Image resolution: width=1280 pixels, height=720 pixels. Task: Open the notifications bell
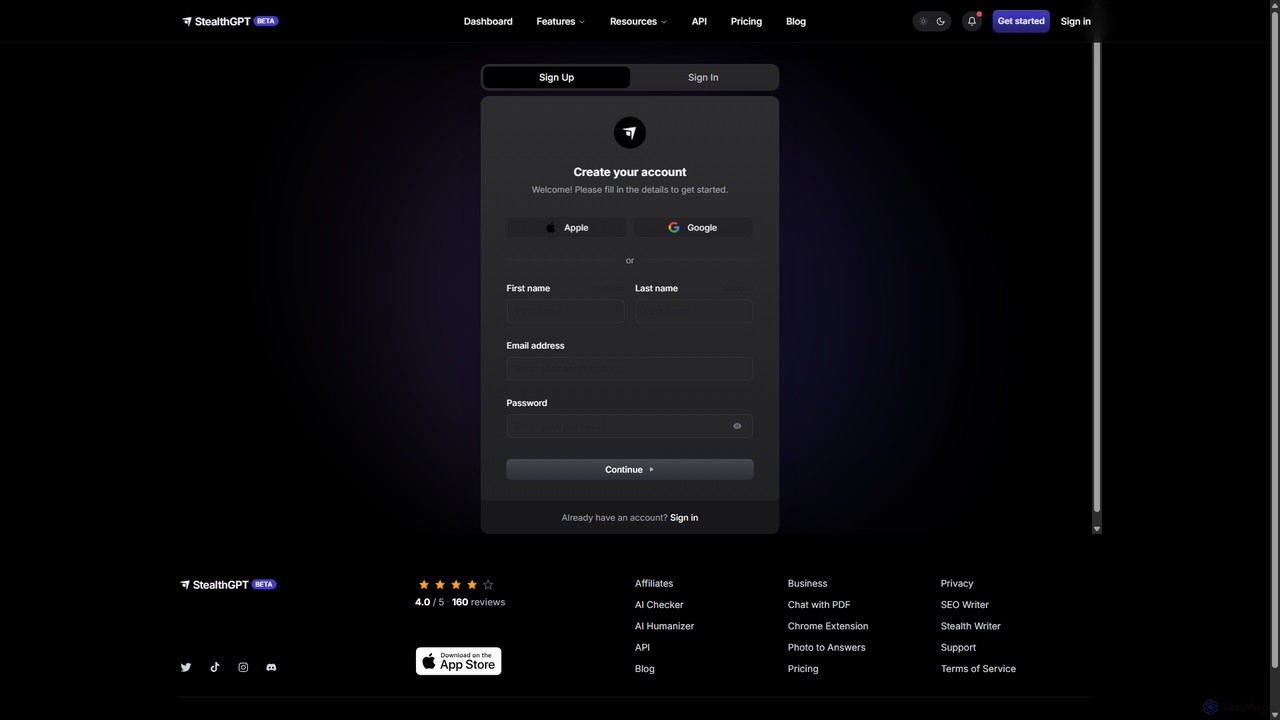pos(971,21)
